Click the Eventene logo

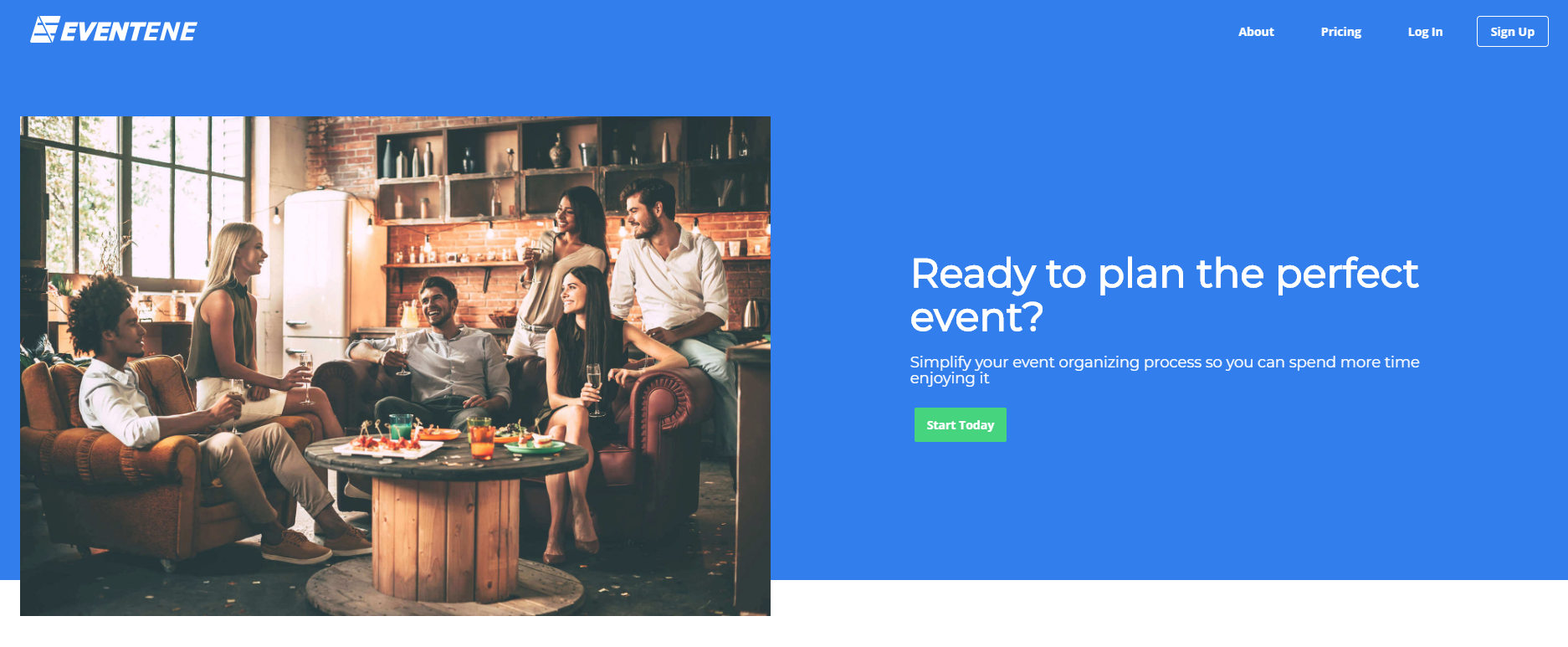(x=114, y=30)
